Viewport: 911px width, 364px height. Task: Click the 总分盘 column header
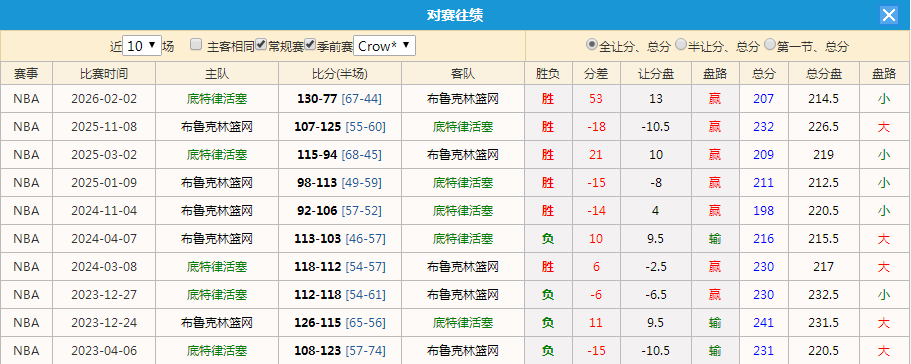coord(824,74)
